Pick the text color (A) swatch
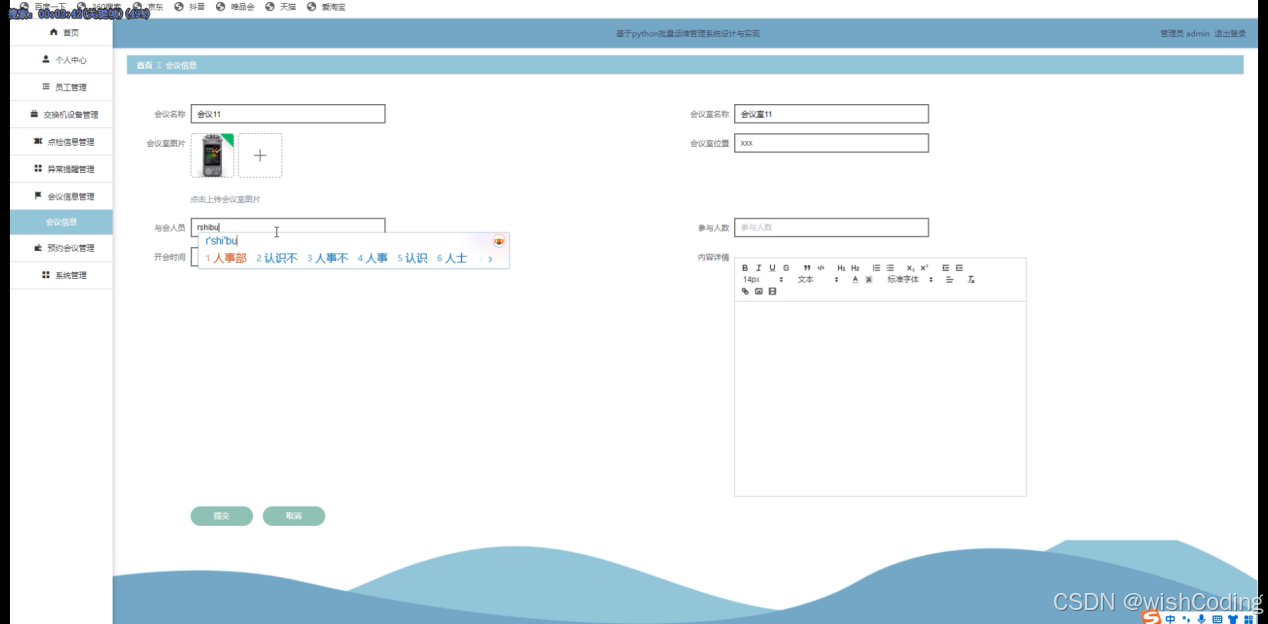 coord(855,280)
